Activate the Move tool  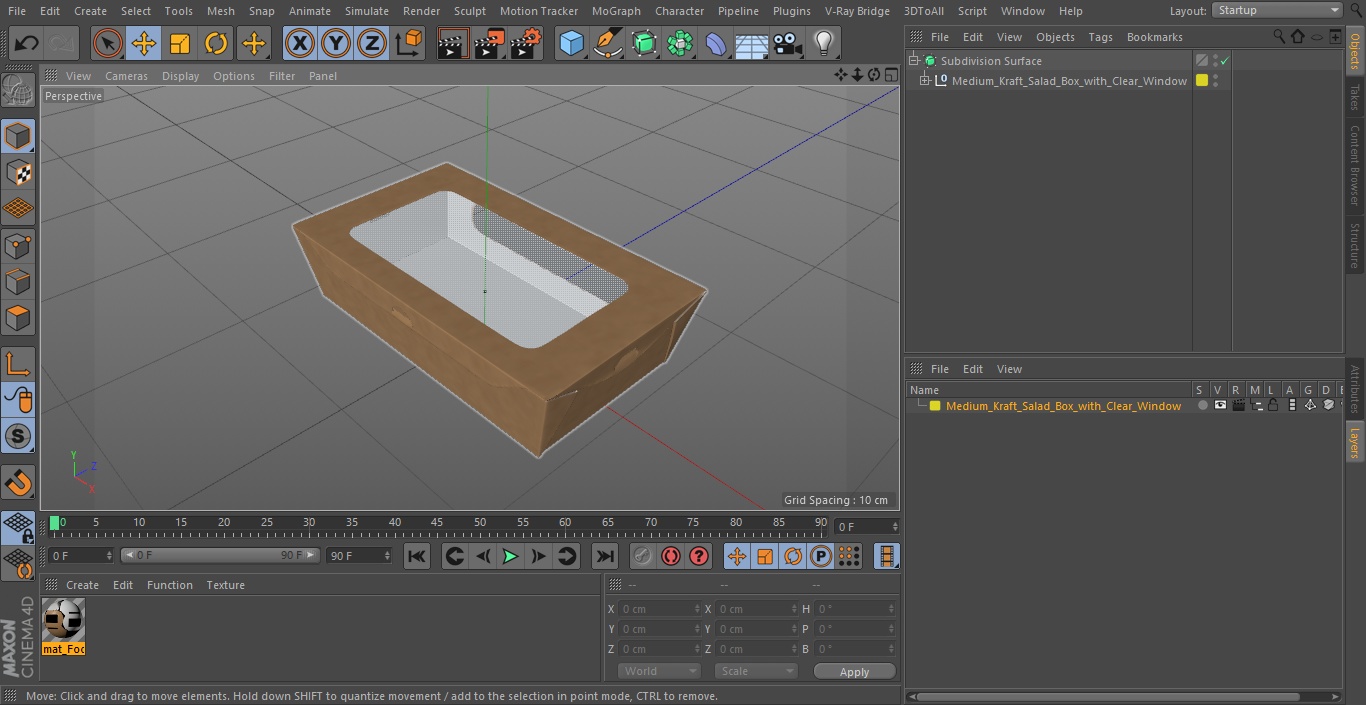[x=144, y=43]
